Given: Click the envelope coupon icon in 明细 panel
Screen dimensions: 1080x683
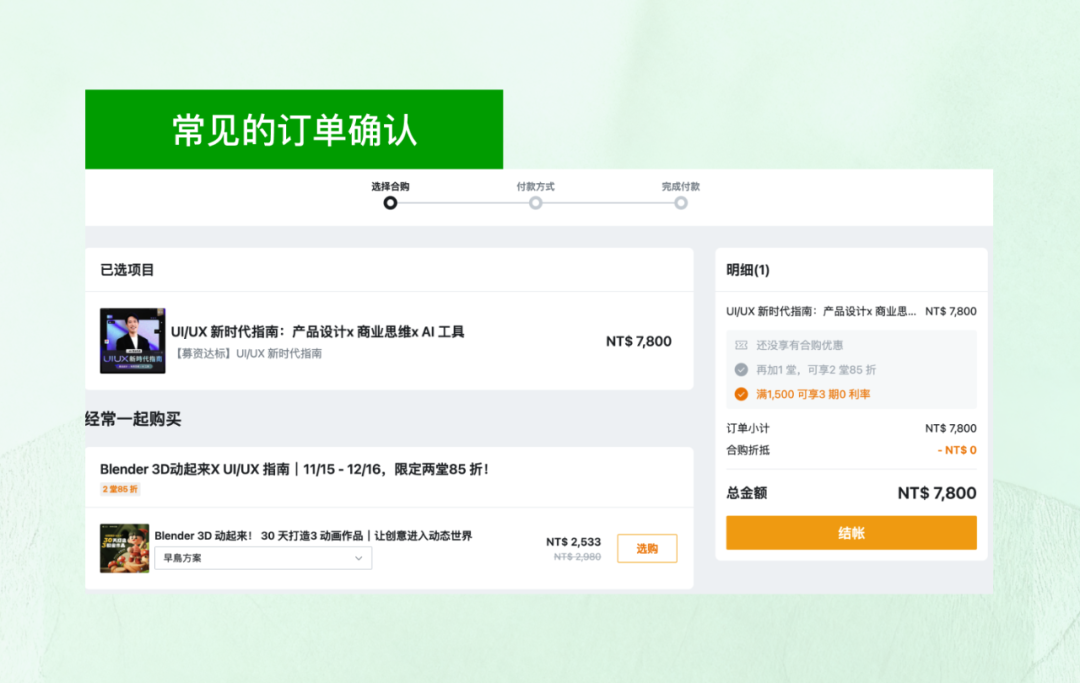Looking at the screenshot, I should [x=739, y=347].
